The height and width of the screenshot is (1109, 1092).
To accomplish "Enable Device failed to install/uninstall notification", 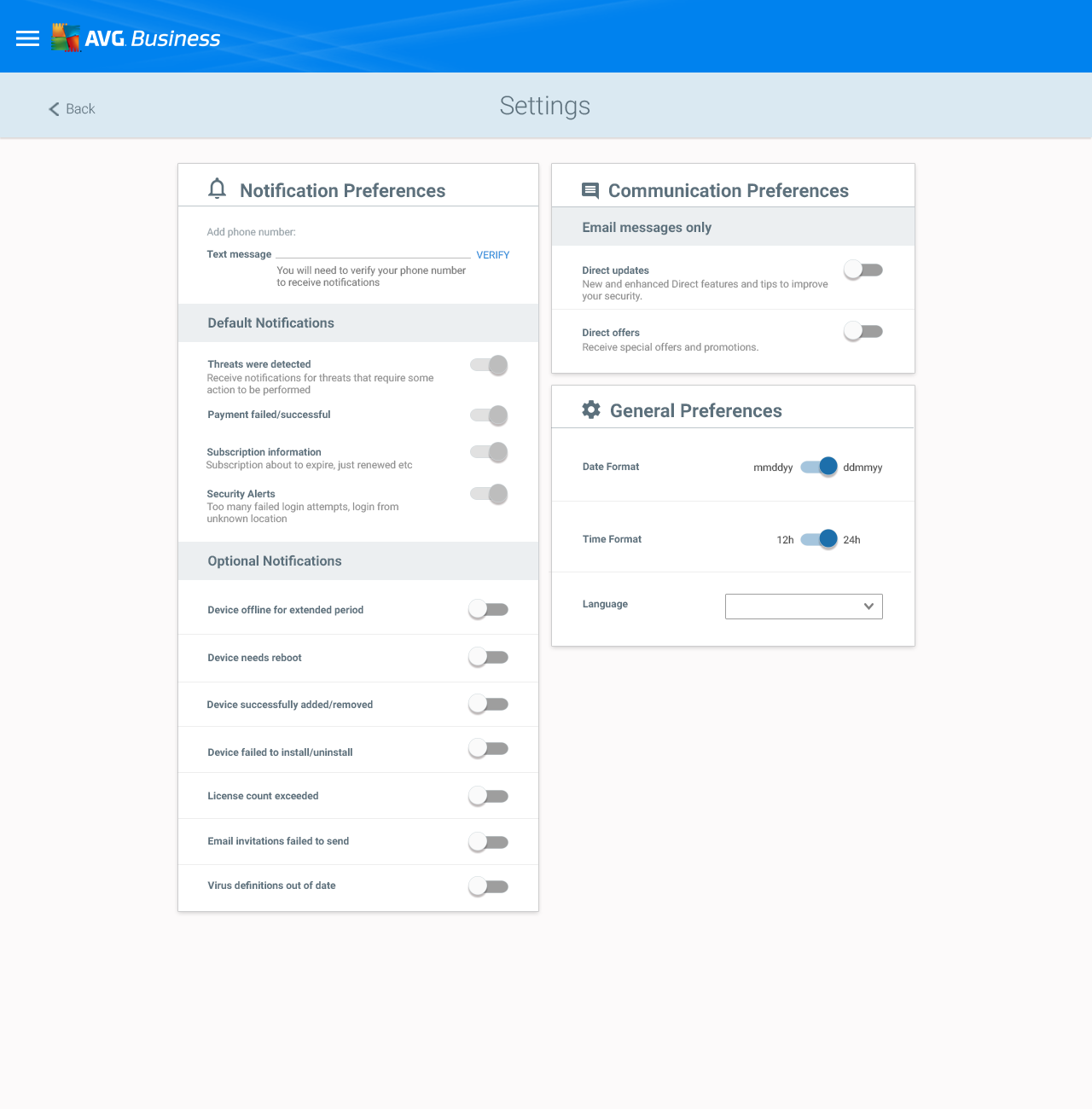I will [488, 748].
